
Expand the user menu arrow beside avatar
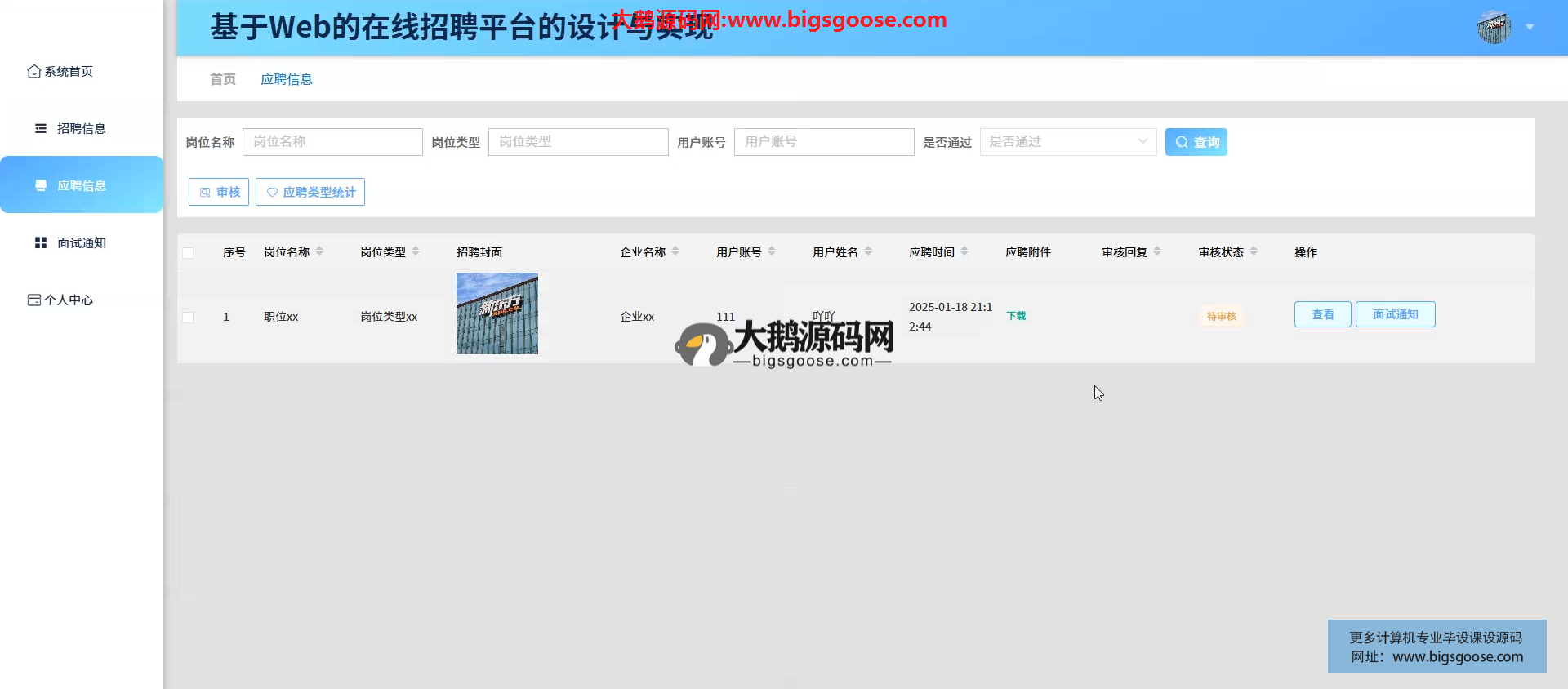click(x=1530, y=27)
